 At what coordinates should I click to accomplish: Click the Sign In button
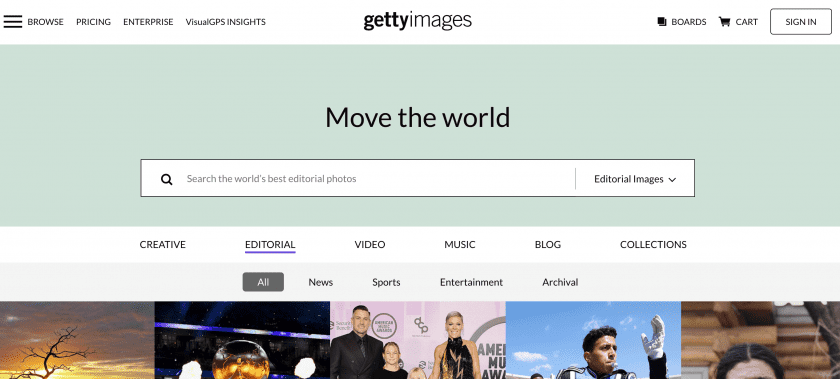(801, 22)
